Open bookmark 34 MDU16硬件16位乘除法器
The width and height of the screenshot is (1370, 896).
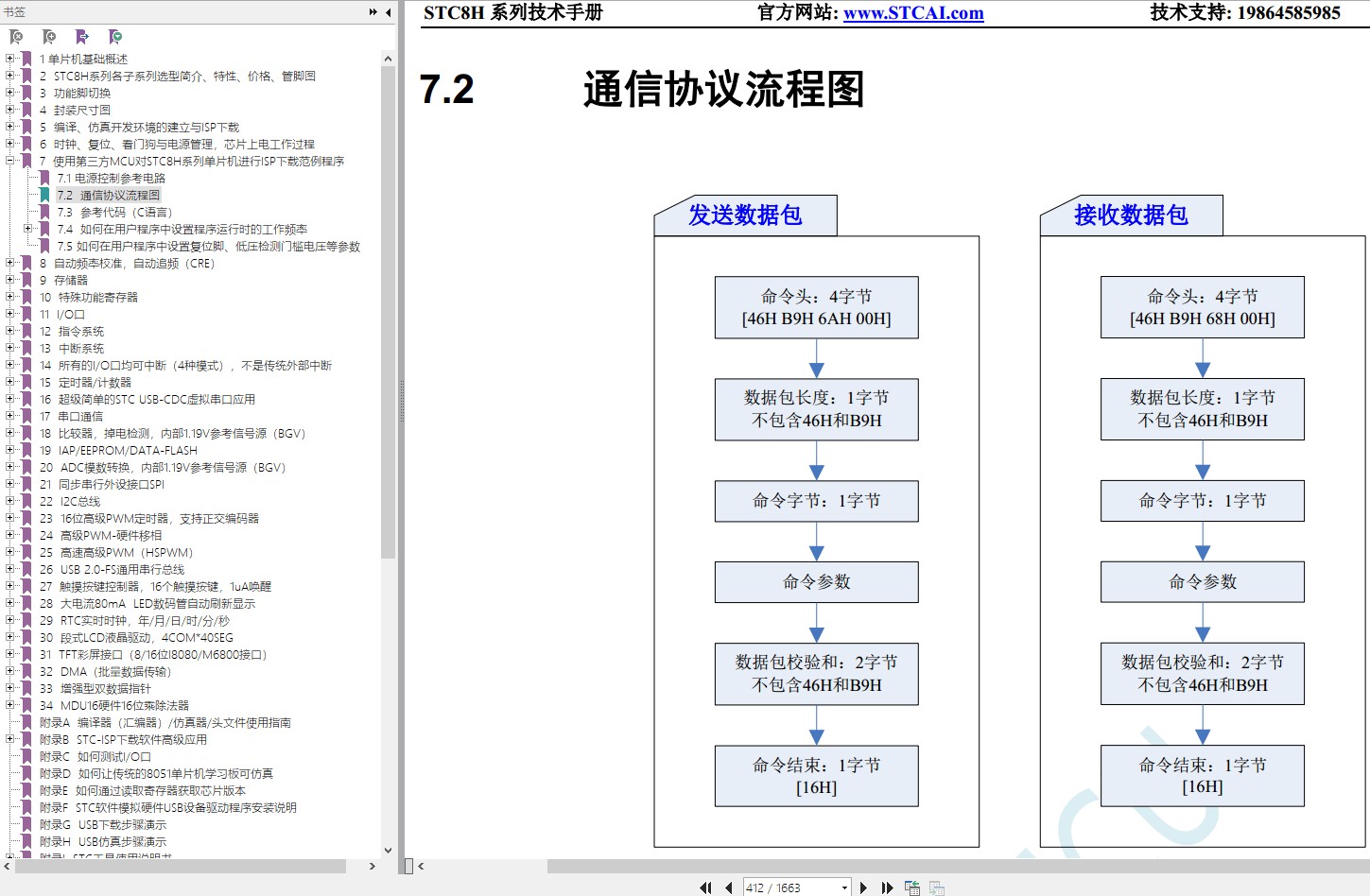pos(114,705)
